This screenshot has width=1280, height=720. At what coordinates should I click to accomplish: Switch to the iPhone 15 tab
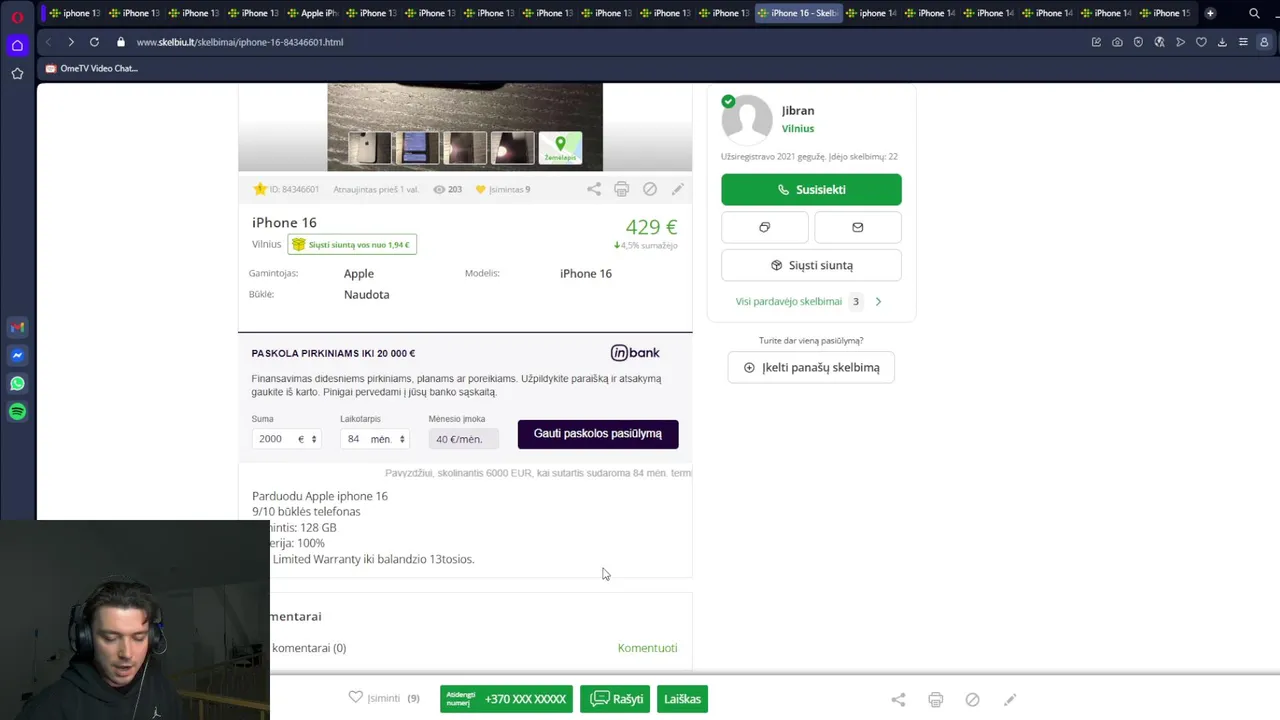click(x=1165, y=13)
